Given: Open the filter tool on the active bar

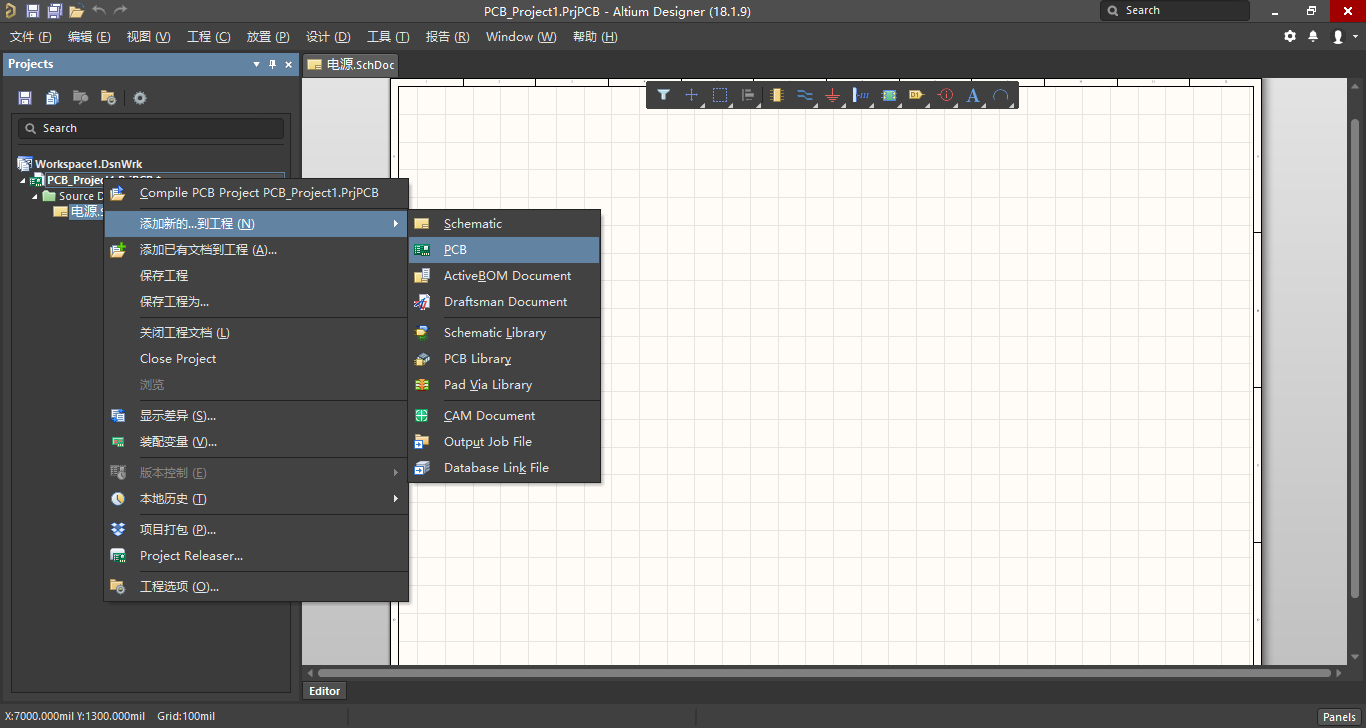Looking at the screenshot, I should 663,95.
